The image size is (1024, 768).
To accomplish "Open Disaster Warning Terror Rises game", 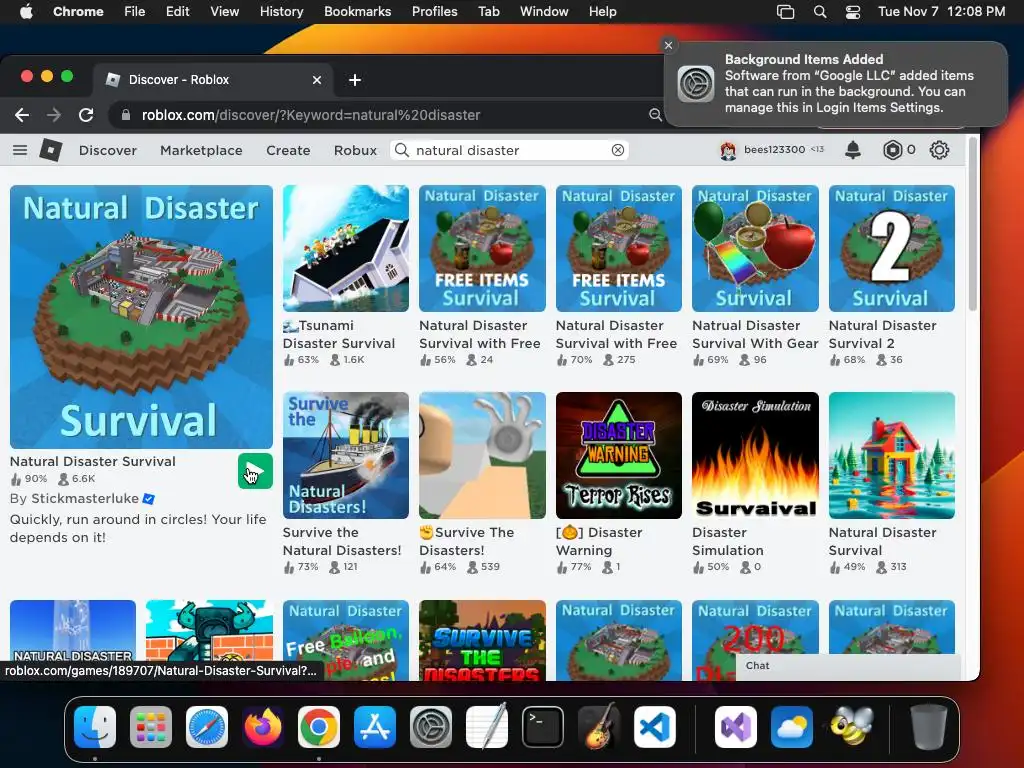I will coord(618,455).
